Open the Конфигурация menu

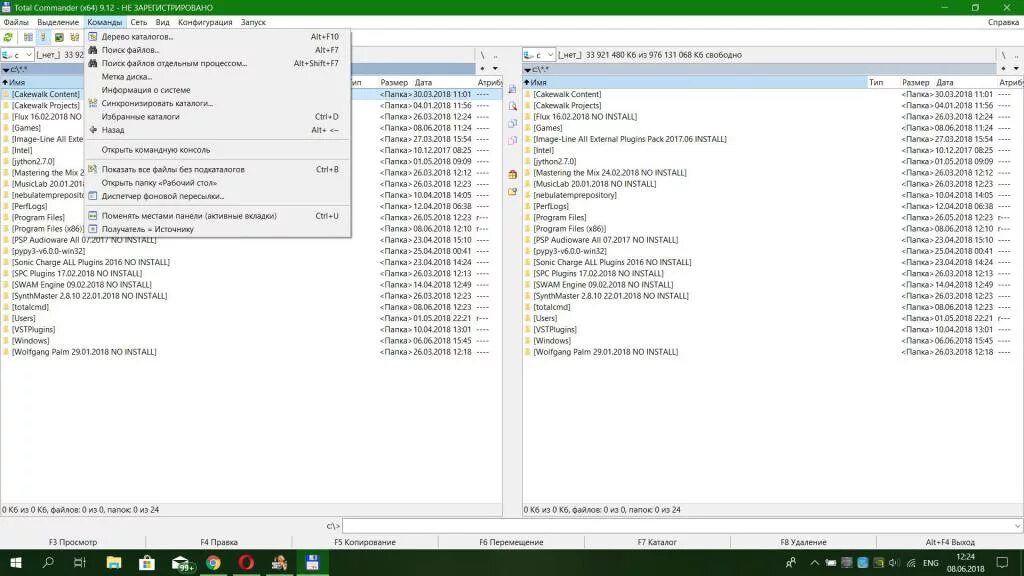[205, 22]
